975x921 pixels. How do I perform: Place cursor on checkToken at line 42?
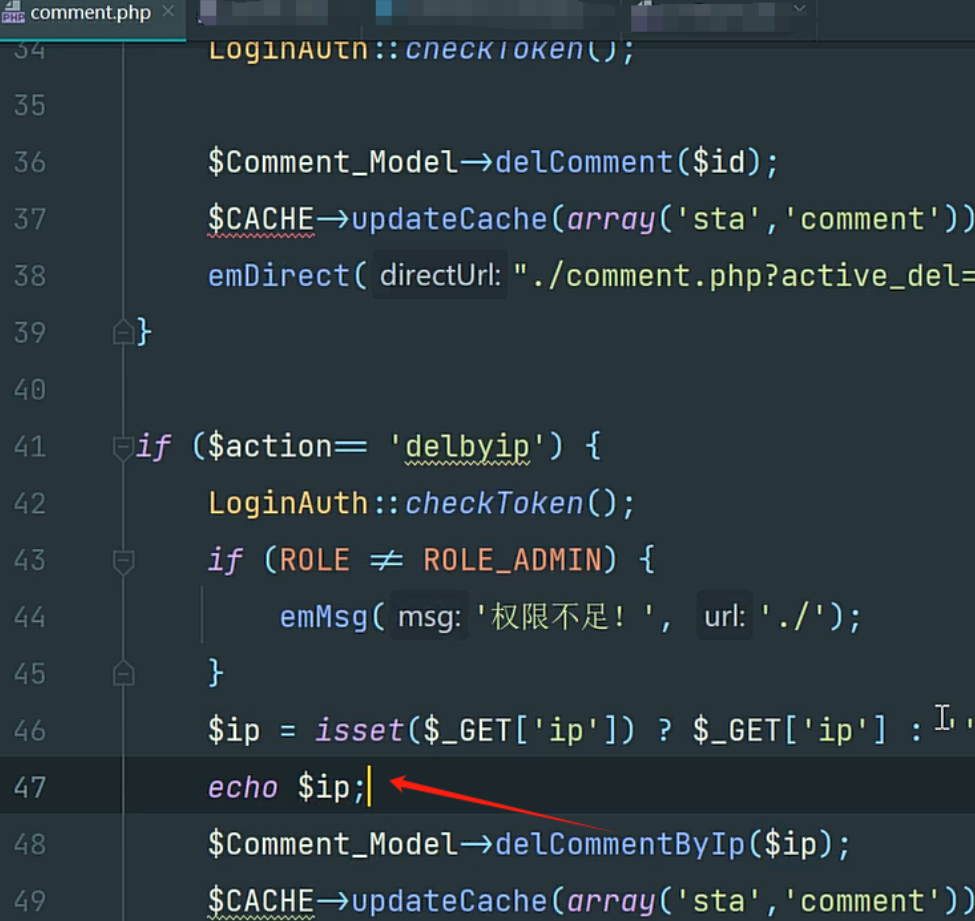[x=496, y=504]
